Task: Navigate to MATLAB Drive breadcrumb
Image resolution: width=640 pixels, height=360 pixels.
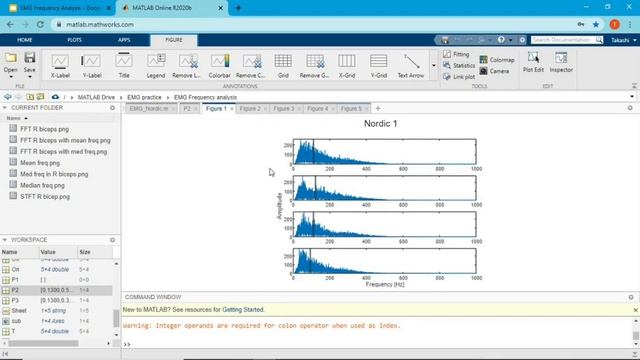Action: click(96, 97)
